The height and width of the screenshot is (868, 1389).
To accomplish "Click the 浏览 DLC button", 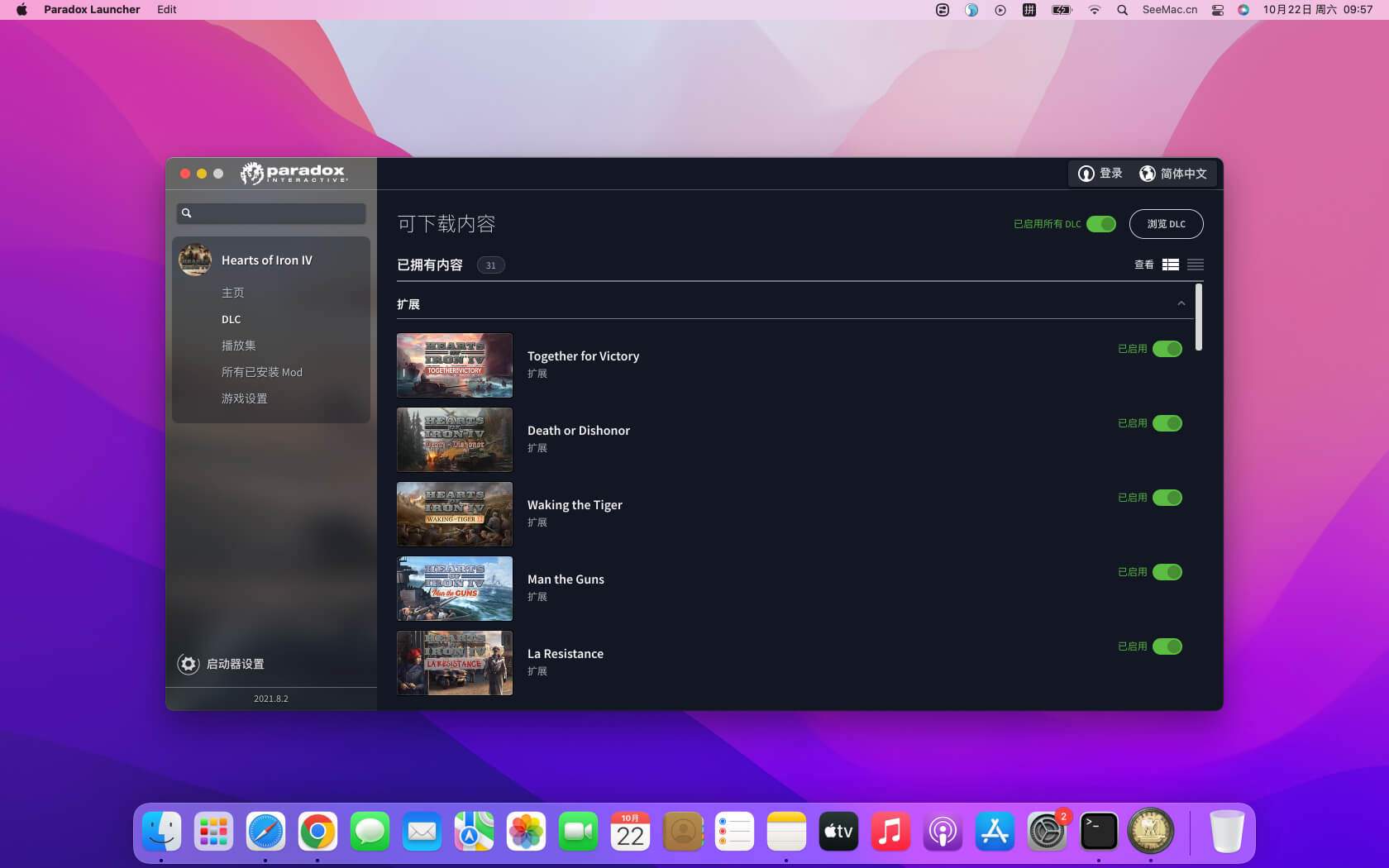I will [1166, 224].
